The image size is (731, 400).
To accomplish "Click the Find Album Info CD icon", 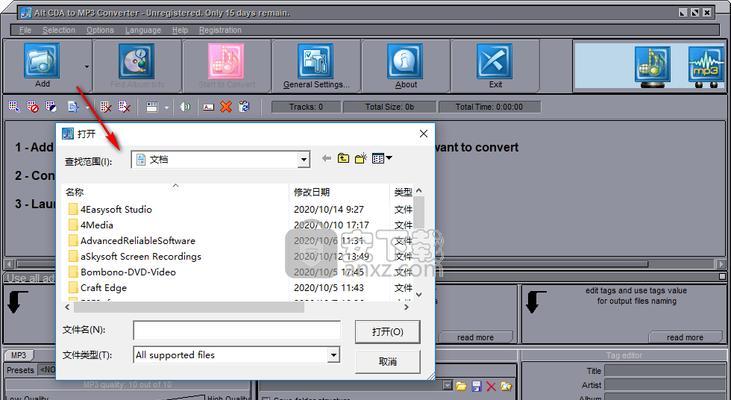I will click(136, 61).
